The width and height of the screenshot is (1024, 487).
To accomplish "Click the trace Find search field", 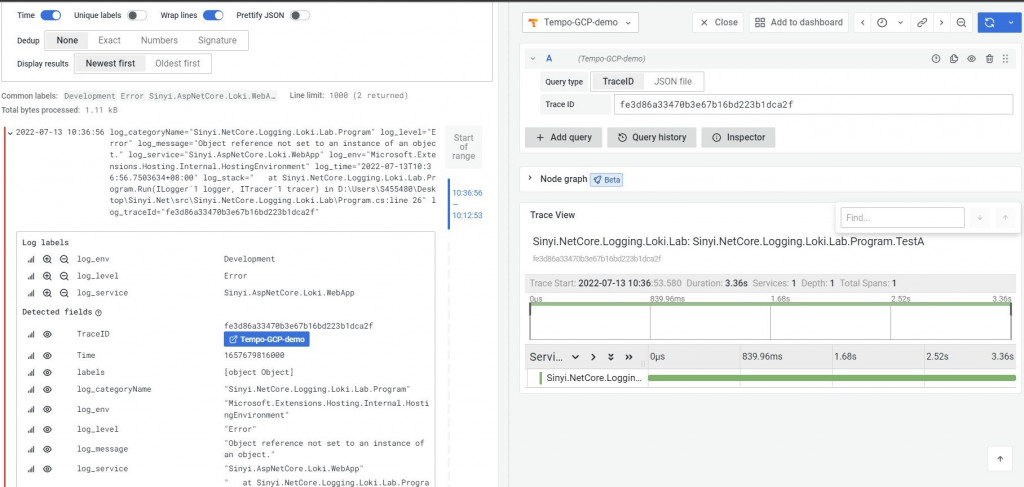I will [x=902, y=217].
